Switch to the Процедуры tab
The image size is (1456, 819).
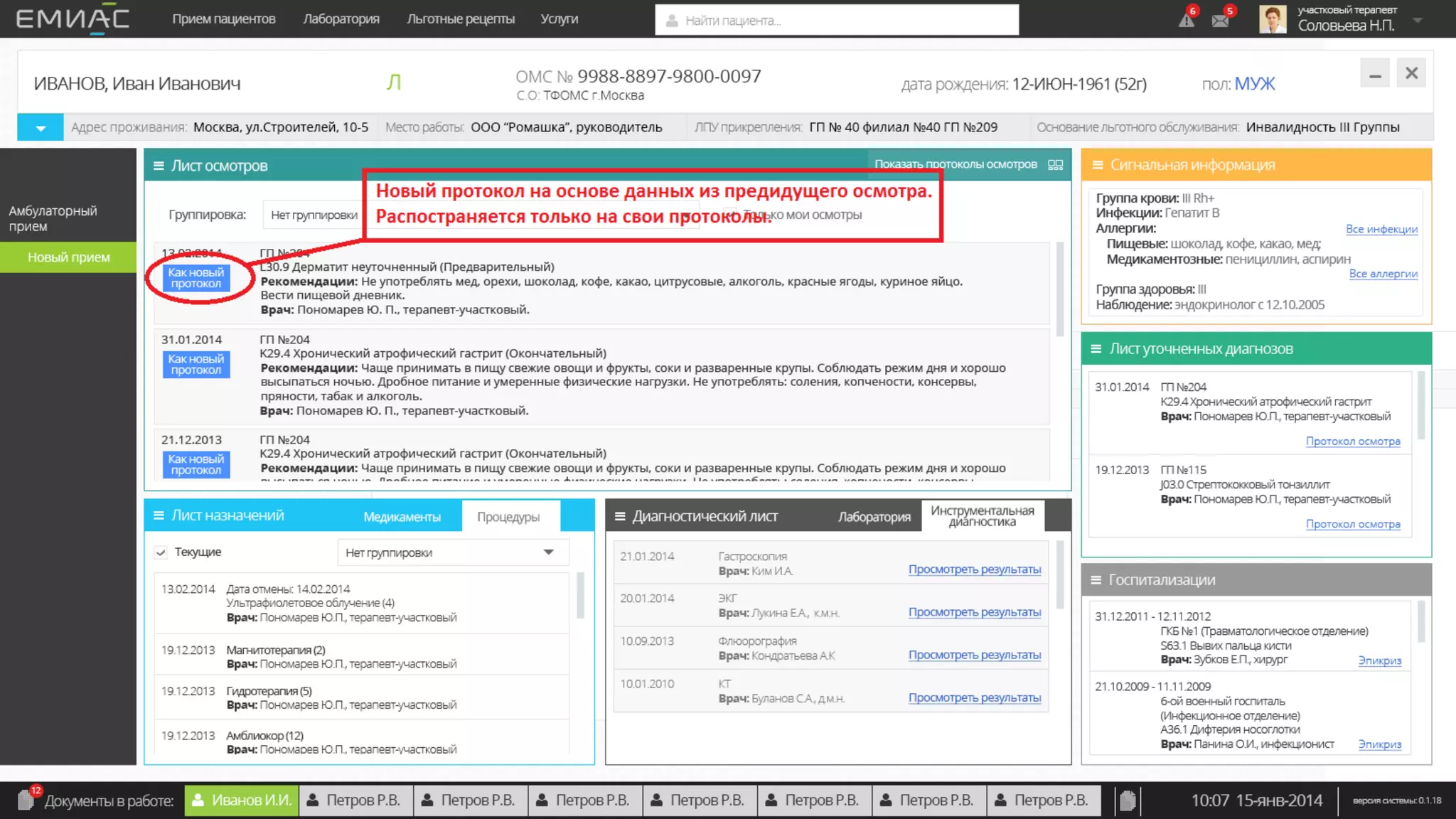[x=508, y=517]
